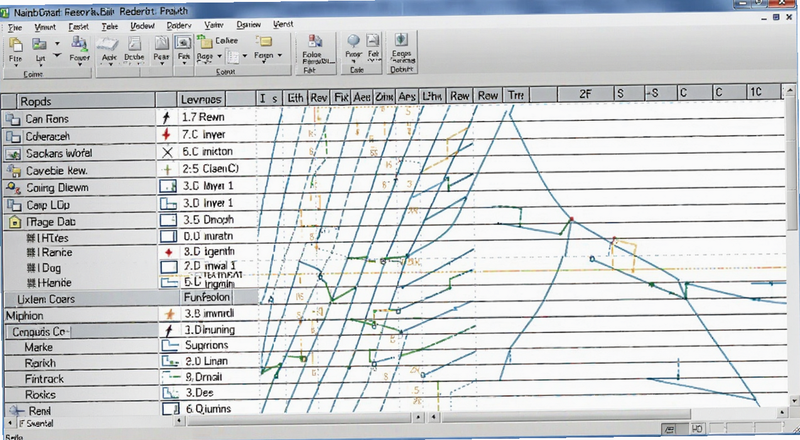Toggle the box for 2.D inwal 1
This screenshot has width=800, height=440.
(169, 266)
